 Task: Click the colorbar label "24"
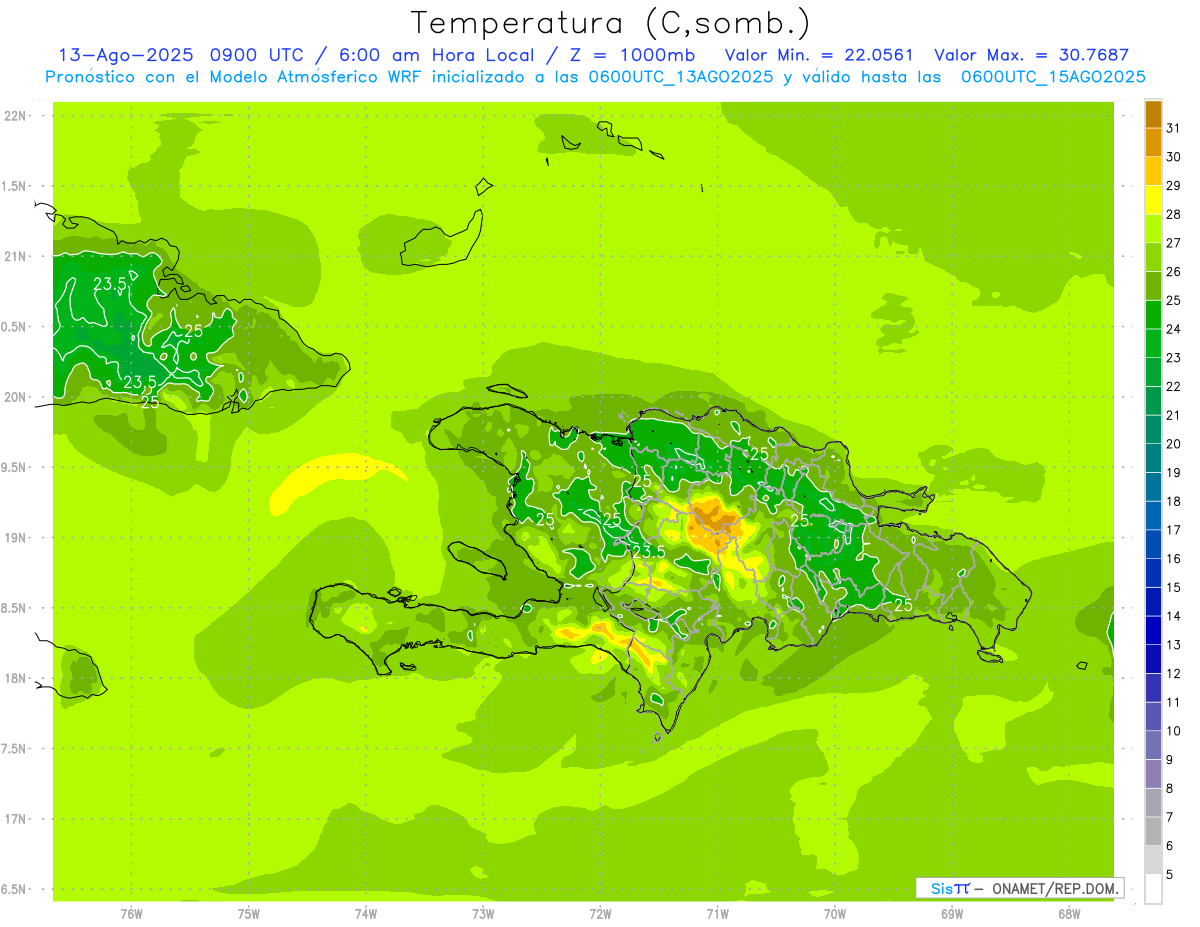pos(1173,329)
